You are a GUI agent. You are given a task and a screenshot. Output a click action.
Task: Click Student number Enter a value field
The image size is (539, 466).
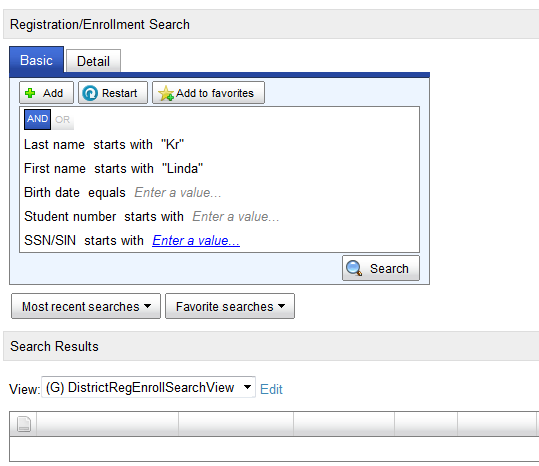235,217
